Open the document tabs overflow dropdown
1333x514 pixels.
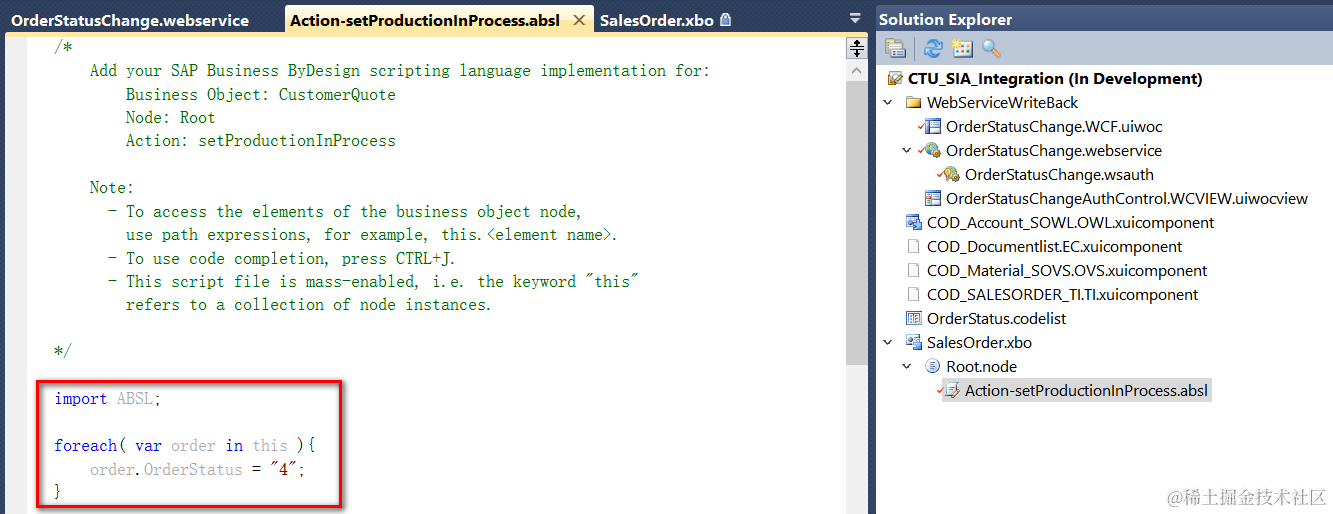coord(855,18)
